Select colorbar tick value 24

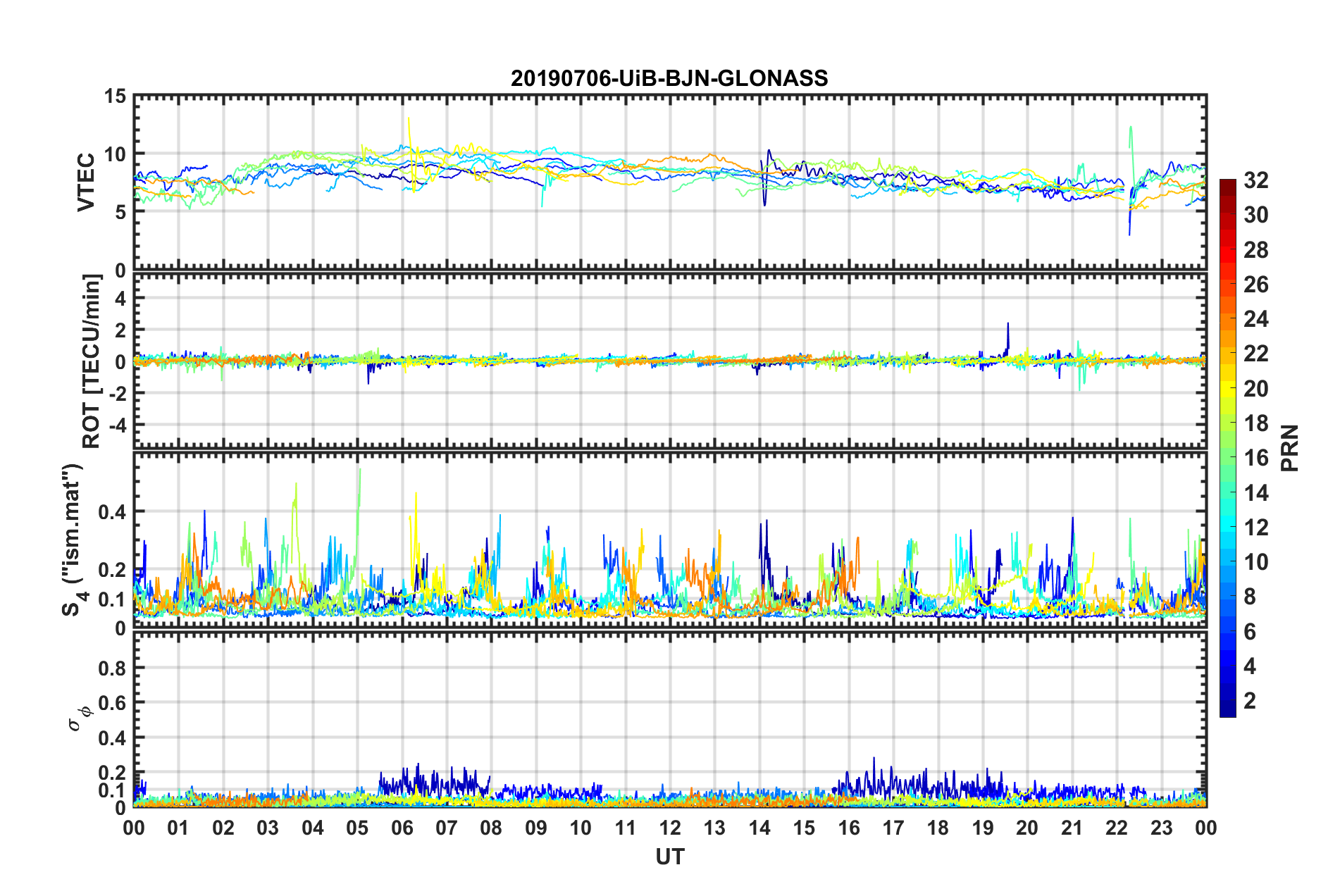(x=1256, y=319)
